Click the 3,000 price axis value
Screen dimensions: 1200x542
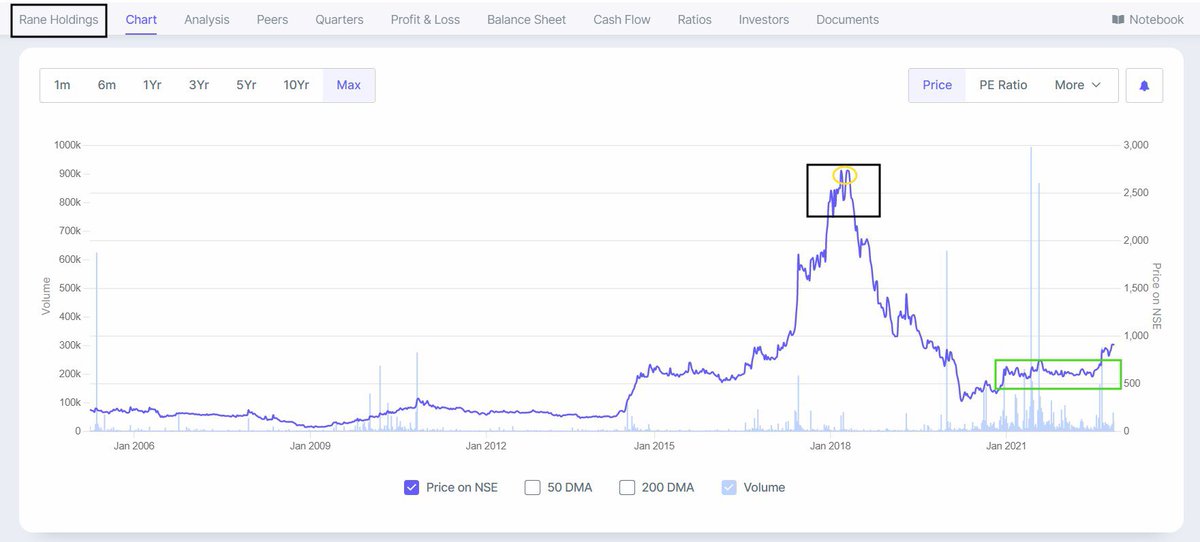[x=1136, y=145]
